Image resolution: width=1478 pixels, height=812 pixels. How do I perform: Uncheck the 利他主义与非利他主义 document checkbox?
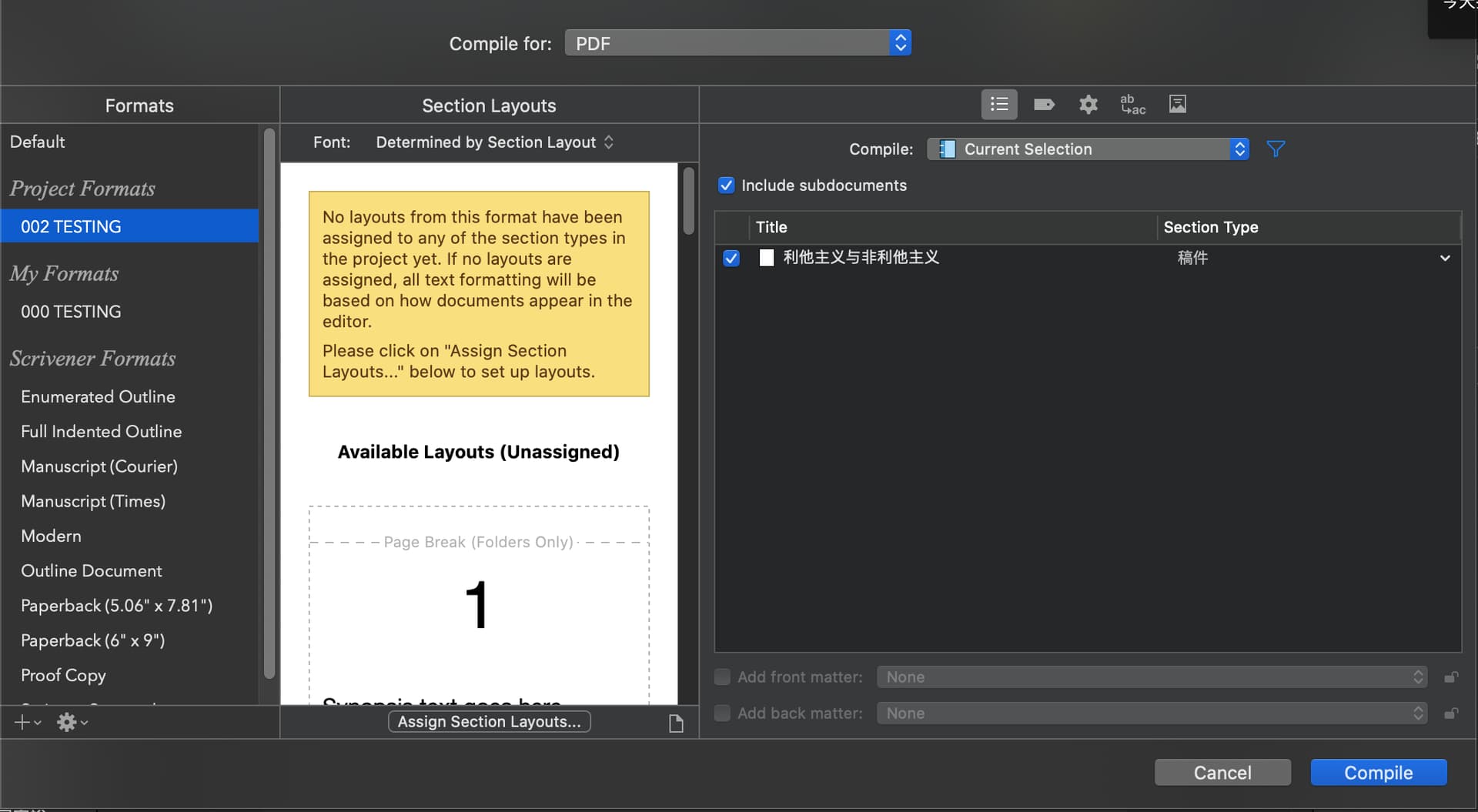[x=731, y=258]
